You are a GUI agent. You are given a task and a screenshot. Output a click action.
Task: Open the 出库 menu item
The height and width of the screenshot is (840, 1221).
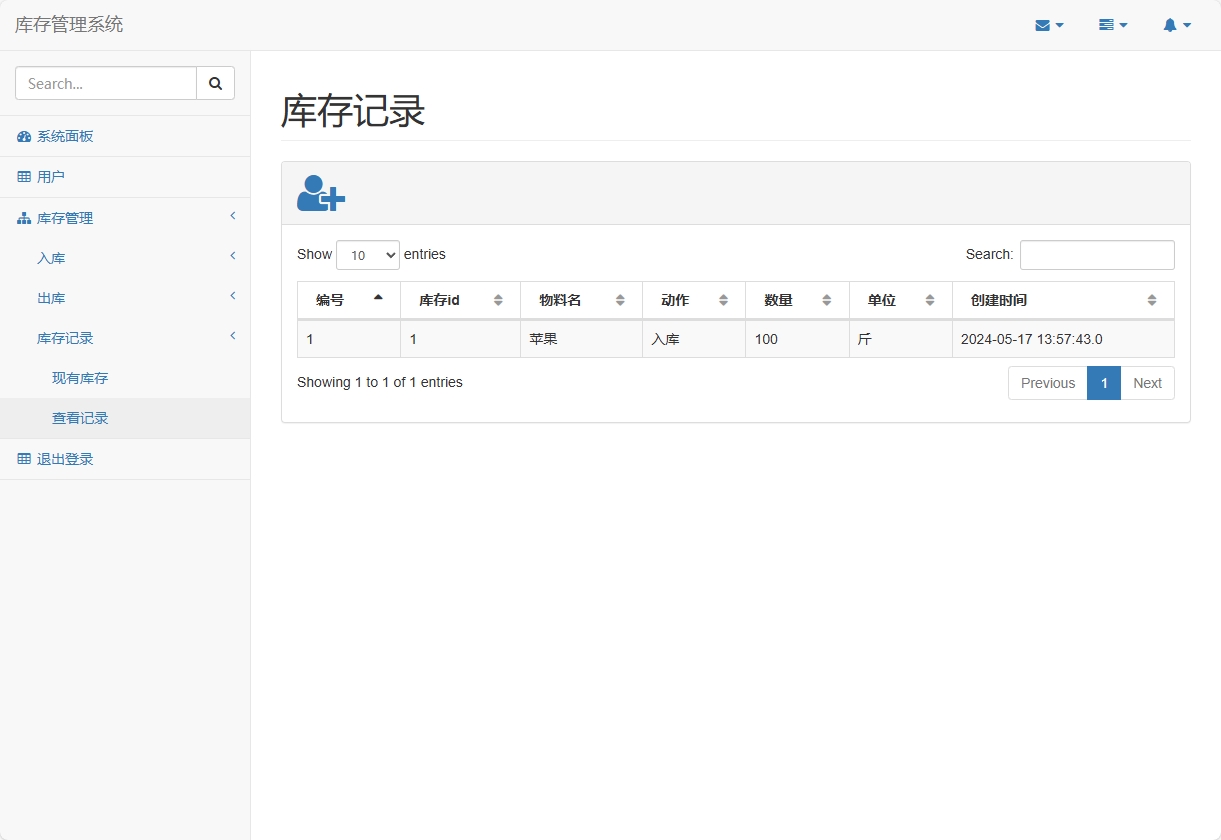pos(51,297)
